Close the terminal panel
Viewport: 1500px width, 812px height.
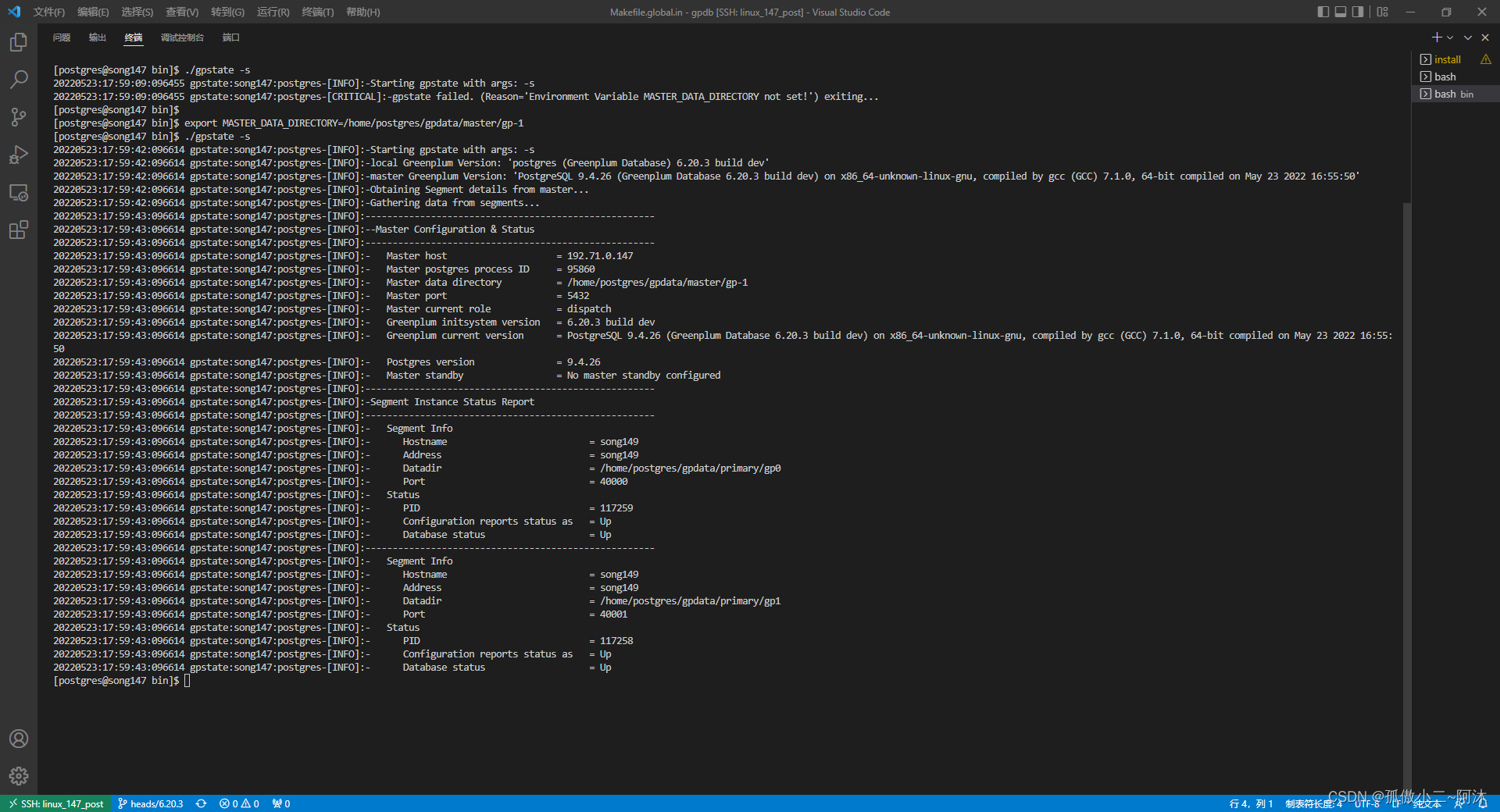[x=1485, y=37]
